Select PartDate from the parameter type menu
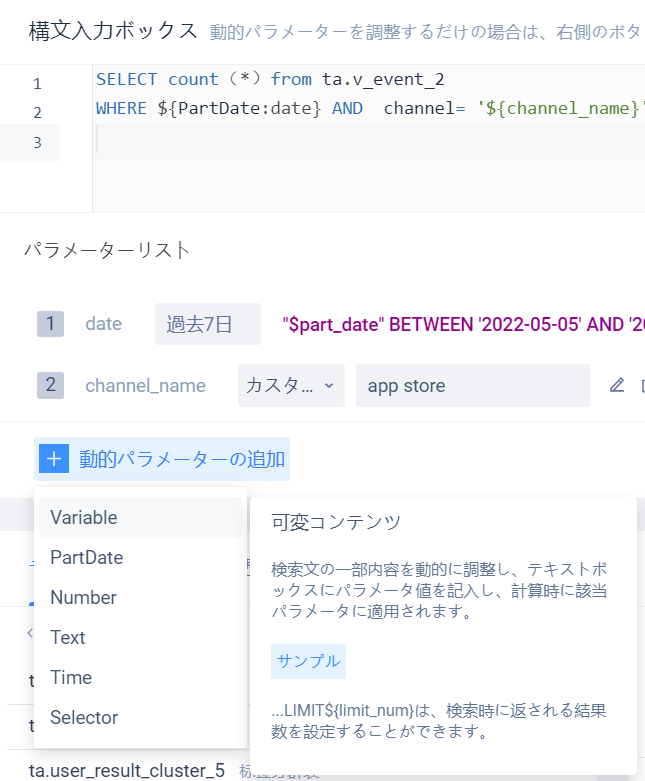Image resolution: width=645 pixels, height=781 pixels. pos(140,557)
